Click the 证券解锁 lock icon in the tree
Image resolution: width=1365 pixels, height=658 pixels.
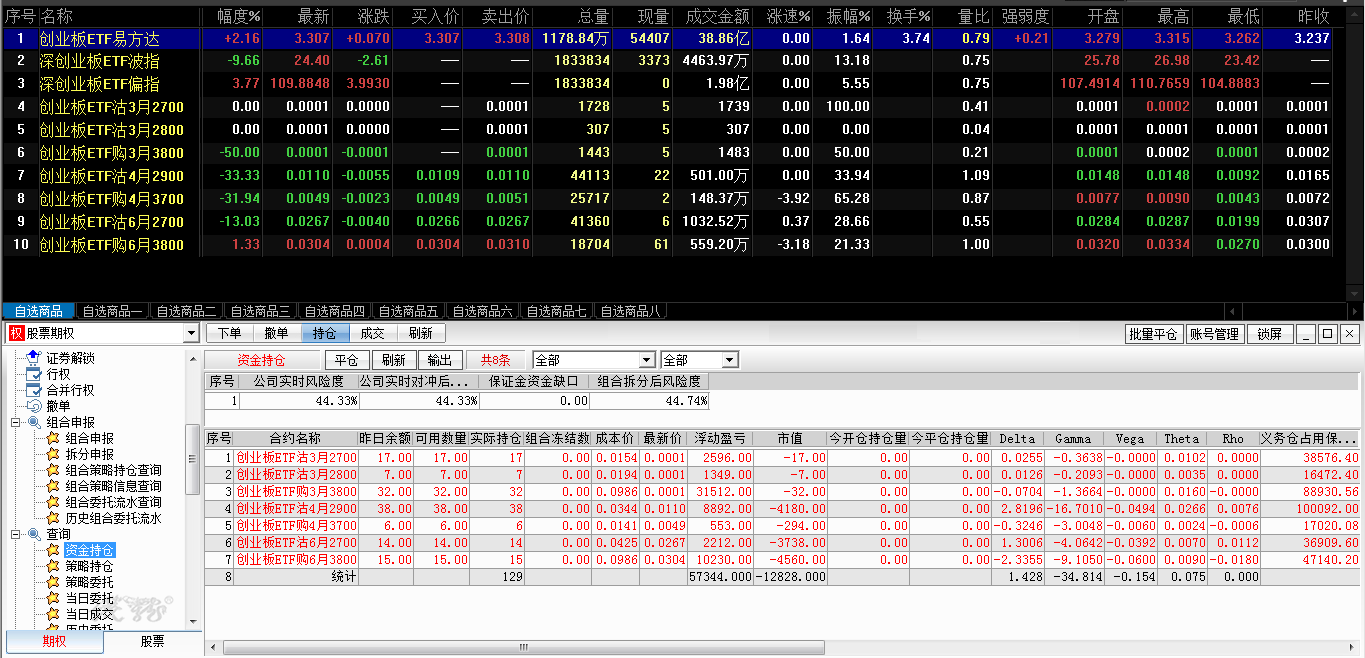pos(34,358)
